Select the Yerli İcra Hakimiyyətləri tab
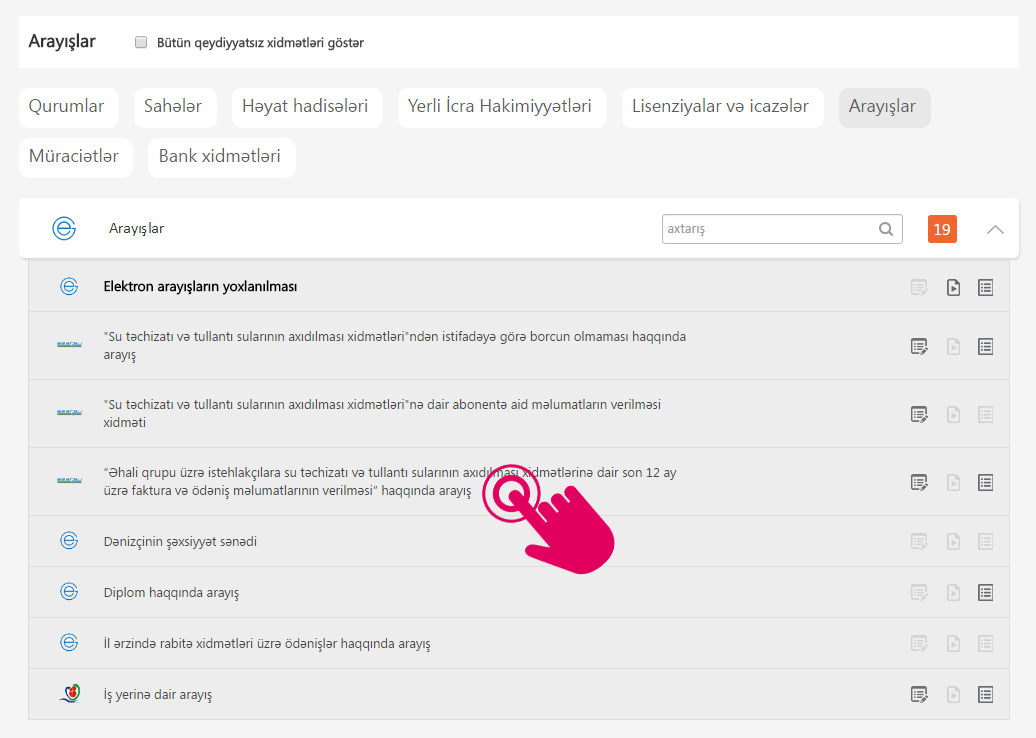The width and height of the screenshot is (1036, 738). click(x=502, y=108)
